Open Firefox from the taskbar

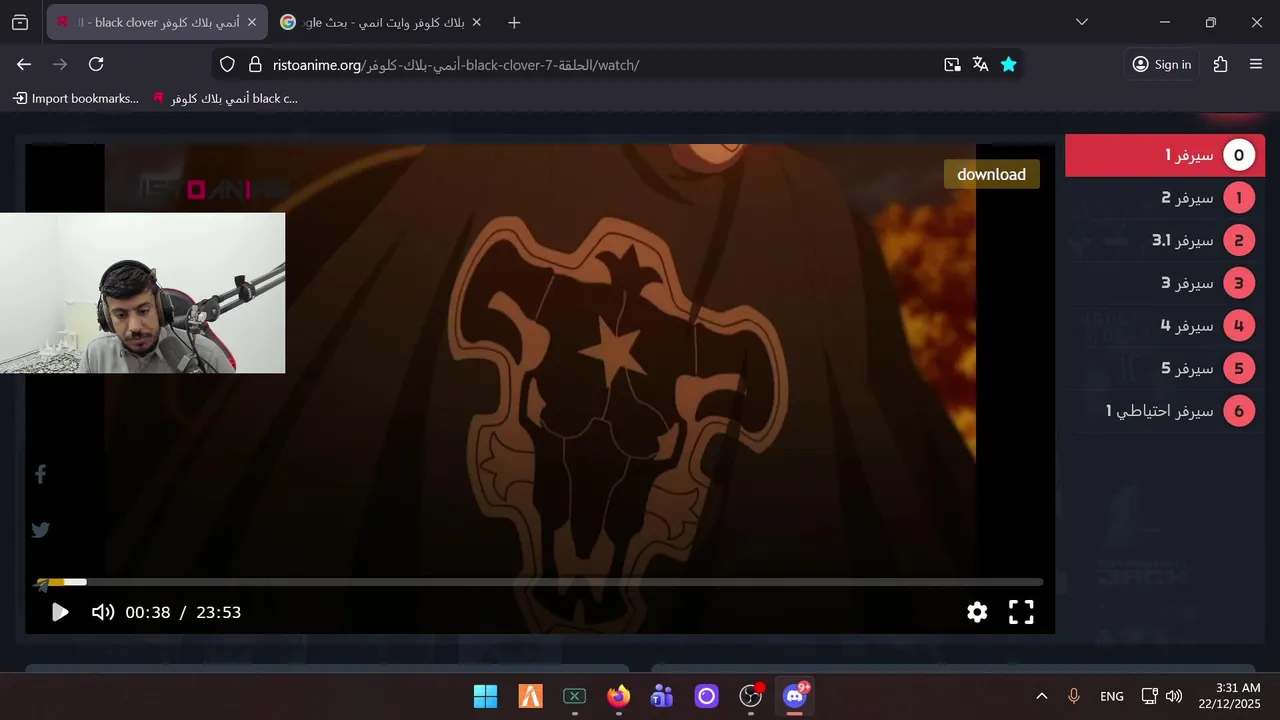619,696
